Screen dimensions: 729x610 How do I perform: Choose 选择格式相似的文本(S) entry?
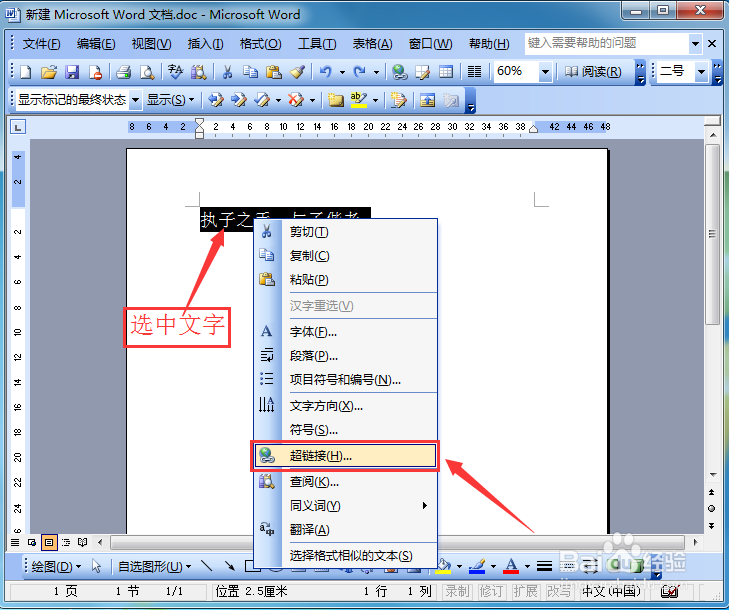point(345,556)
